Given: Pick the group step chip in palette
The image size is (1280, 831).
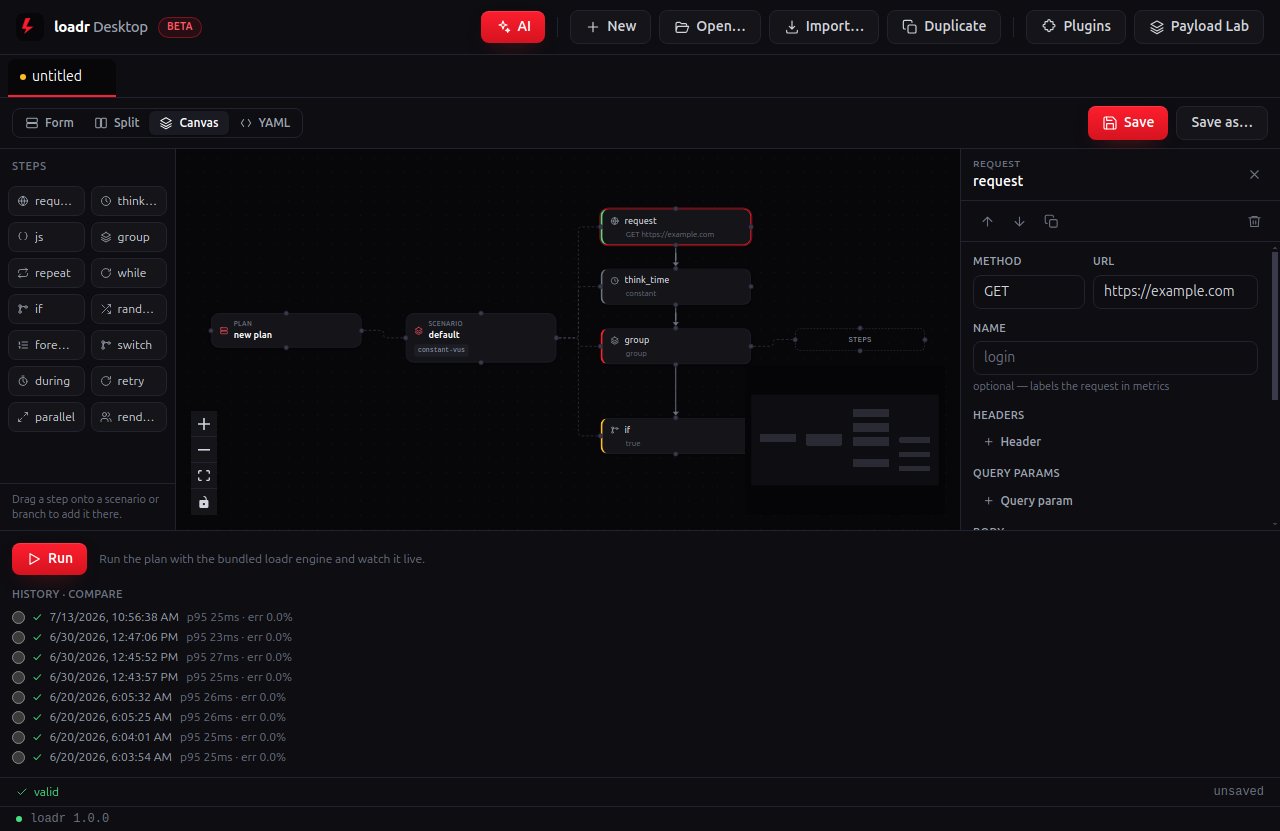Looking at the screenshot, I should point(129,237).
